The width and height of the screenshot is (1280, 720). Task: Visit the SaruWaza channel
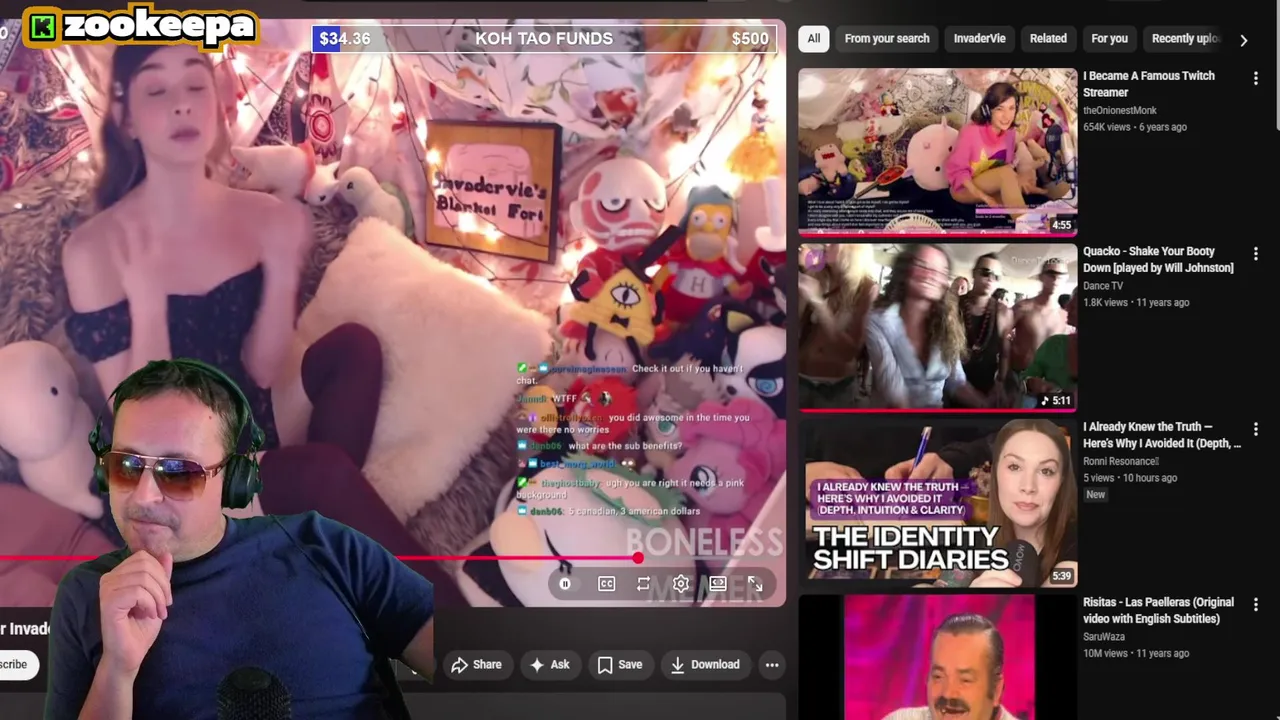coord(1105,636)
